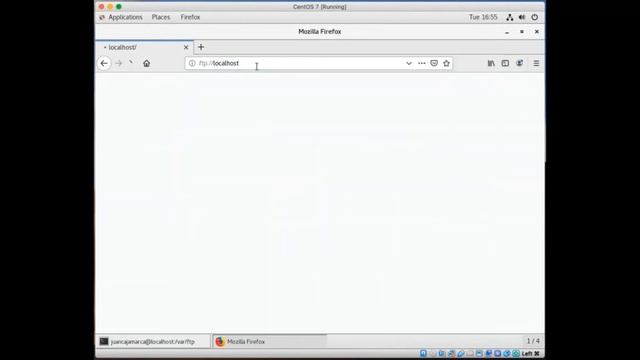Open the Firefox home page
Image resolution: width=640 pixels, height=360 pixels.
point(147,63)
